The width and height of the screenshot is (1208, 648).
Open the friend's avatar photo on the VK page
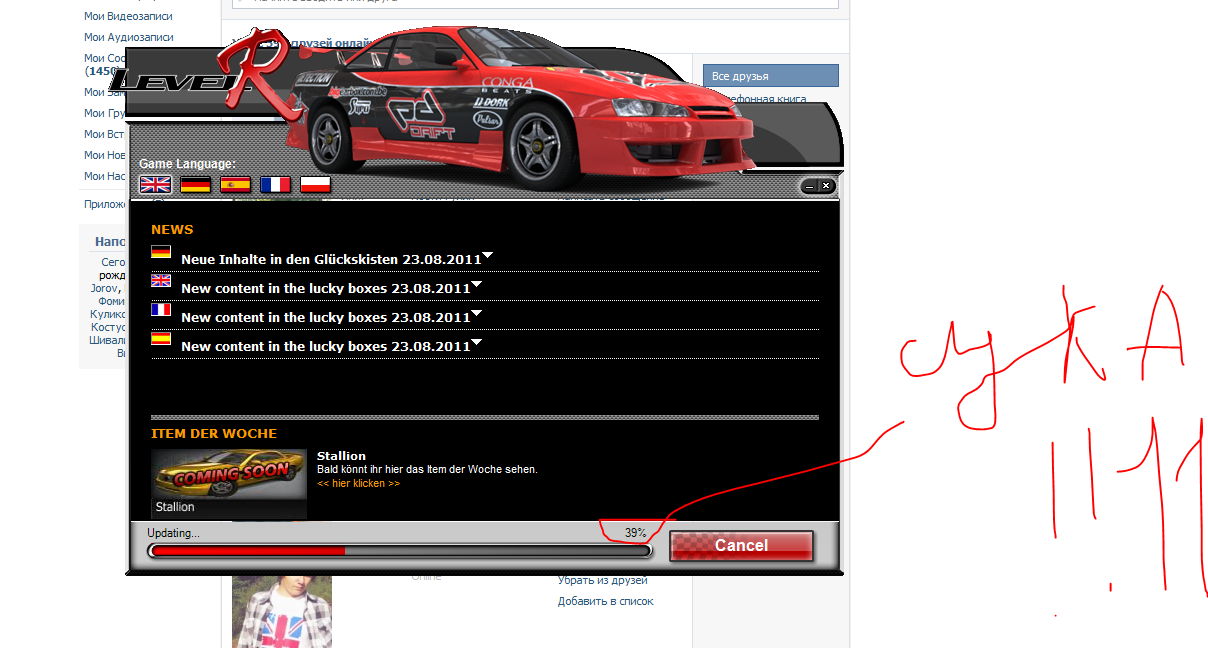[282, 612]
